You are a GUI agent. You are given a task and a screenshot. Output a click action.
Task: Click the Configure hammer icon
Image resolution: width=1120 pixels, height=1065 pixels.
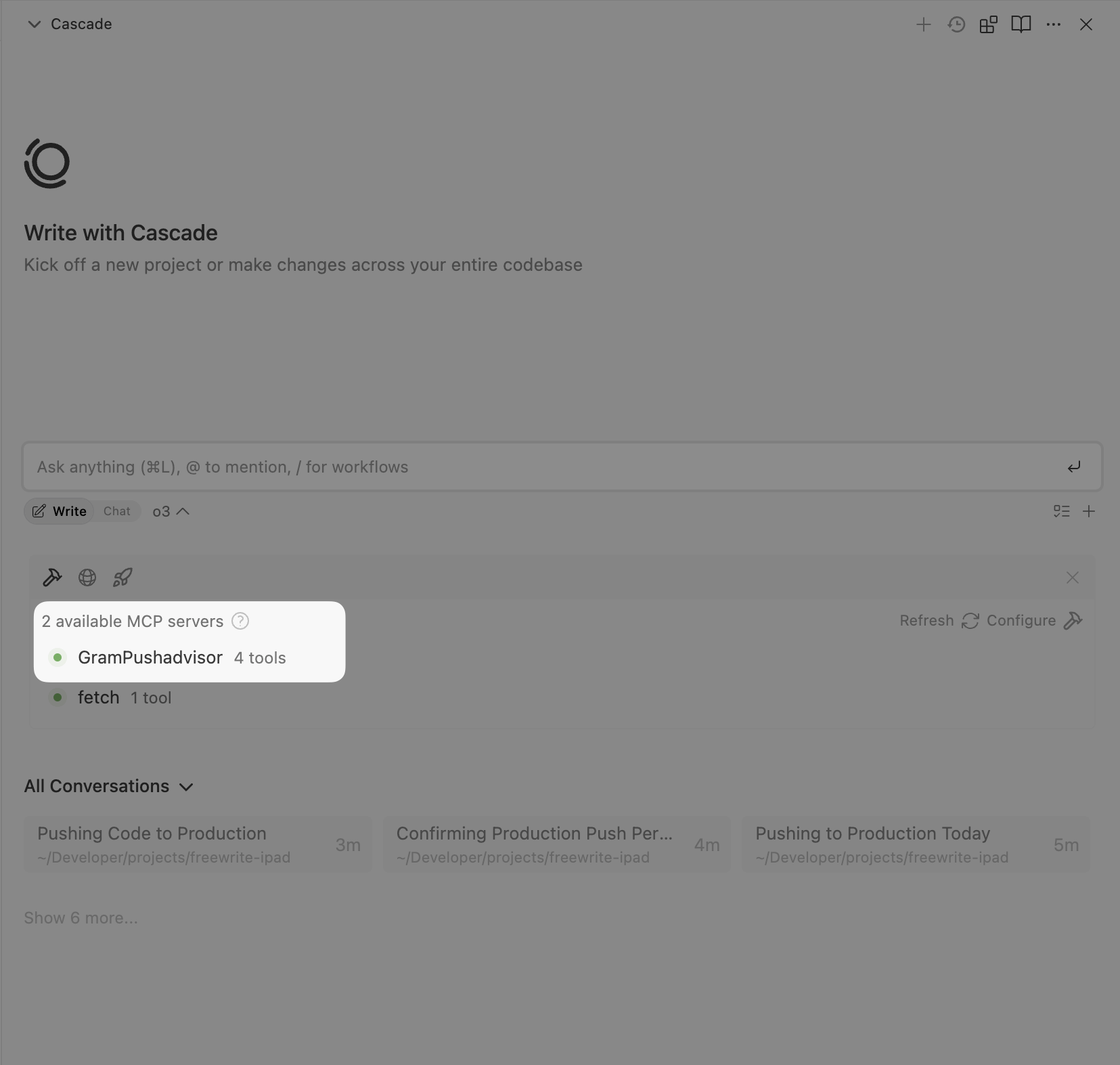(x=1073, y=621)
